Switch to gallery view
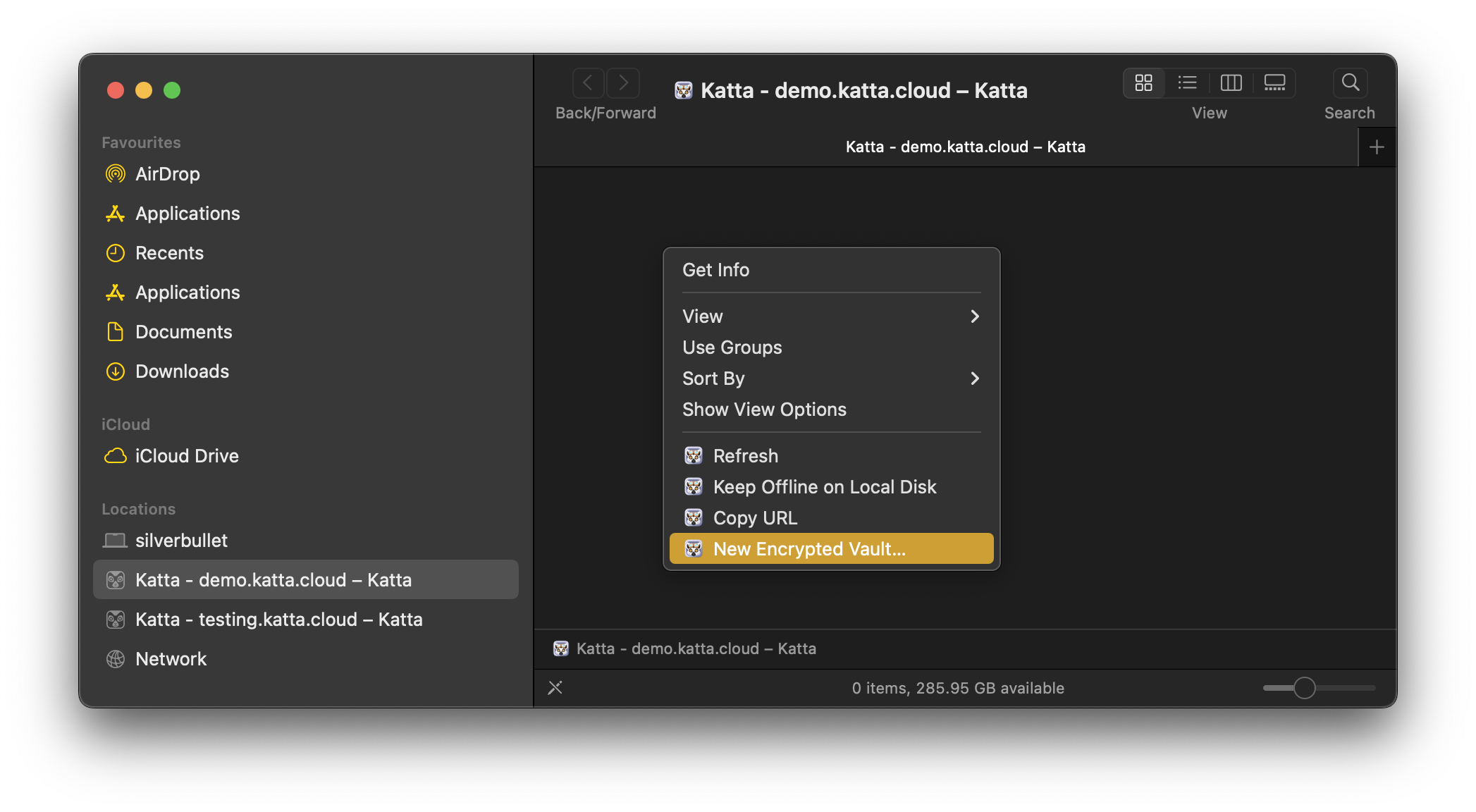 (x=1274, y=83)
